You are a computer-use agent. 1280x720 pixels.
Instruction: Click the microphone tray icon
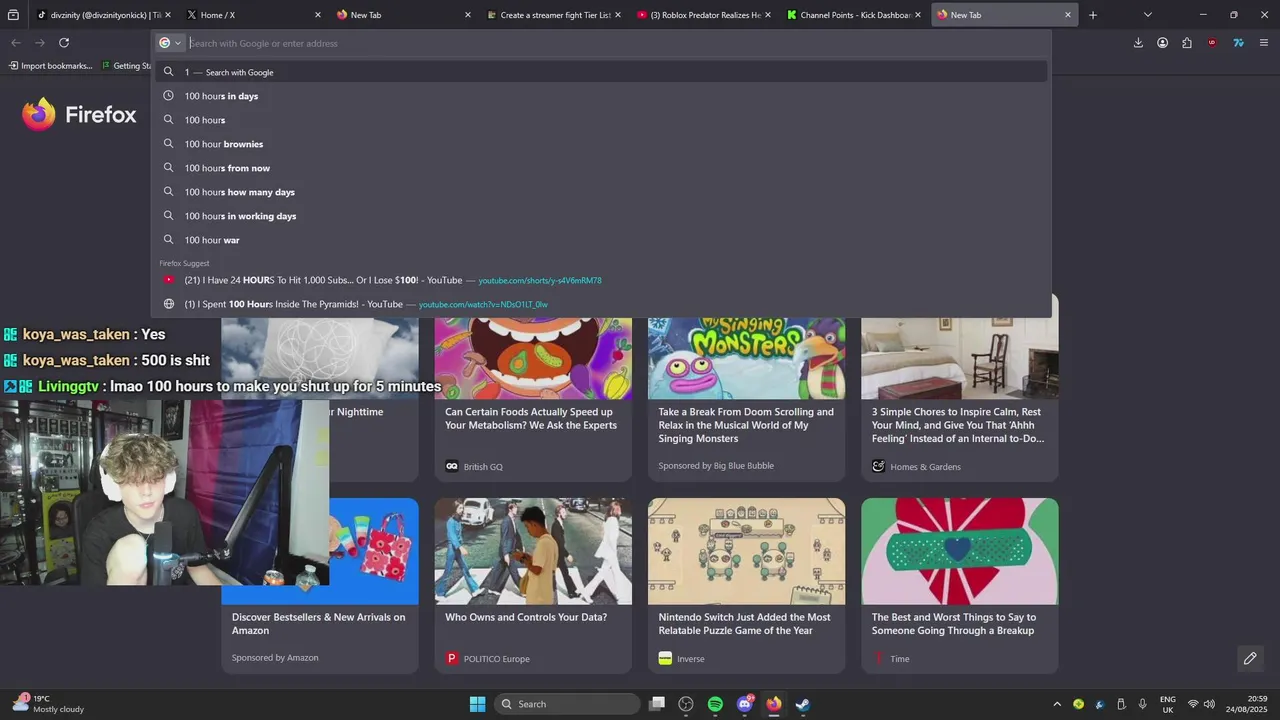pos(1143,704)
